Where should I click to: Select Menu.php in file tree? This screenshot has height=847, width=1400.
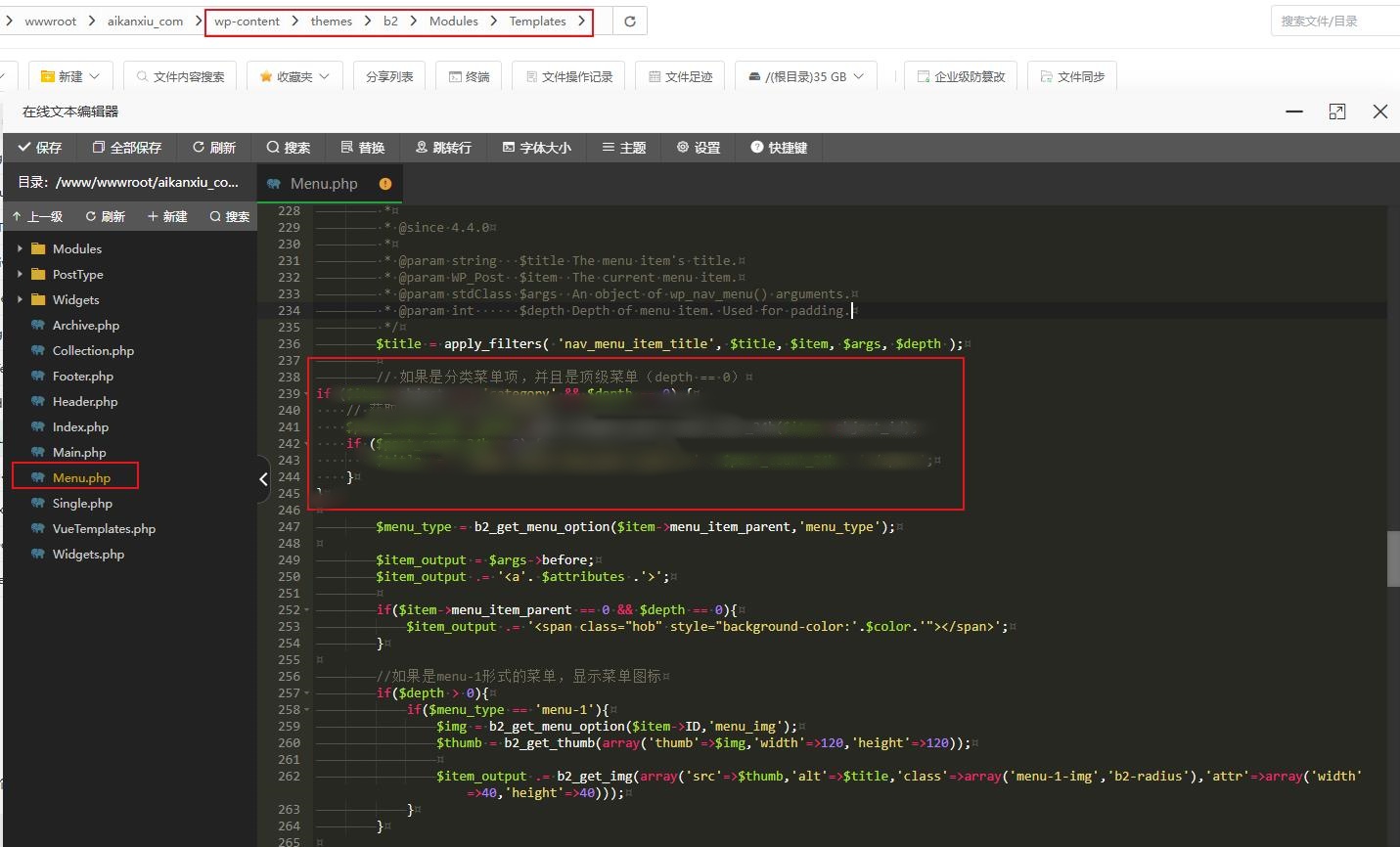pos(81,477)
